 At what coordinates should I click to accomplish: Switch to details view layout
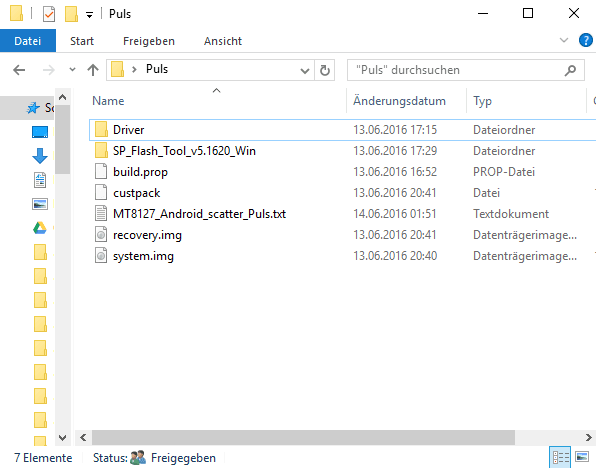click(x=560, y=457)
